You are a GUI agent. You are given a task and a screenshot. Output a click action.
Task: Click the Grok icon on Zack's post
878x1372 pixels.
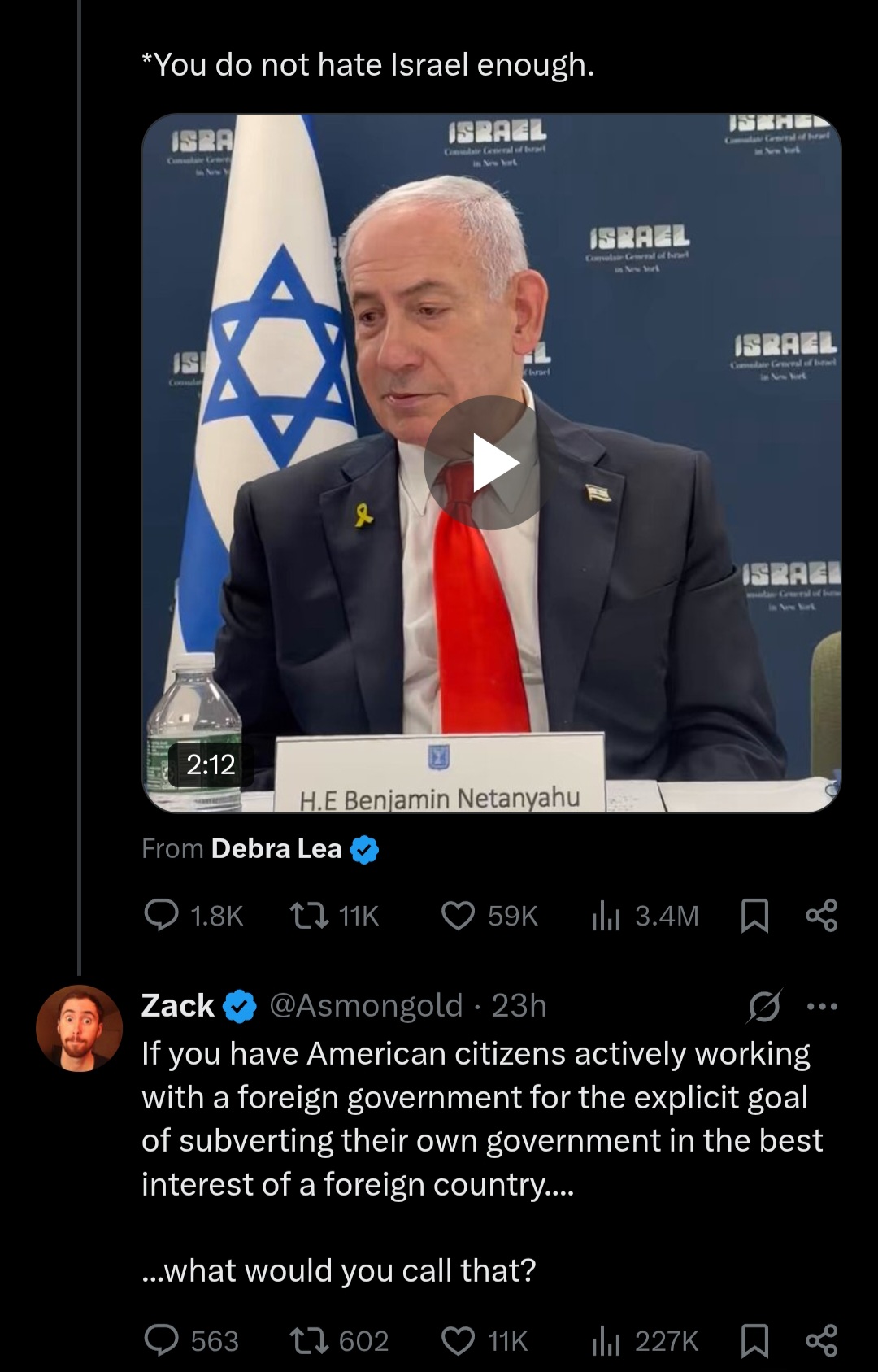(x=764, y=1006)
